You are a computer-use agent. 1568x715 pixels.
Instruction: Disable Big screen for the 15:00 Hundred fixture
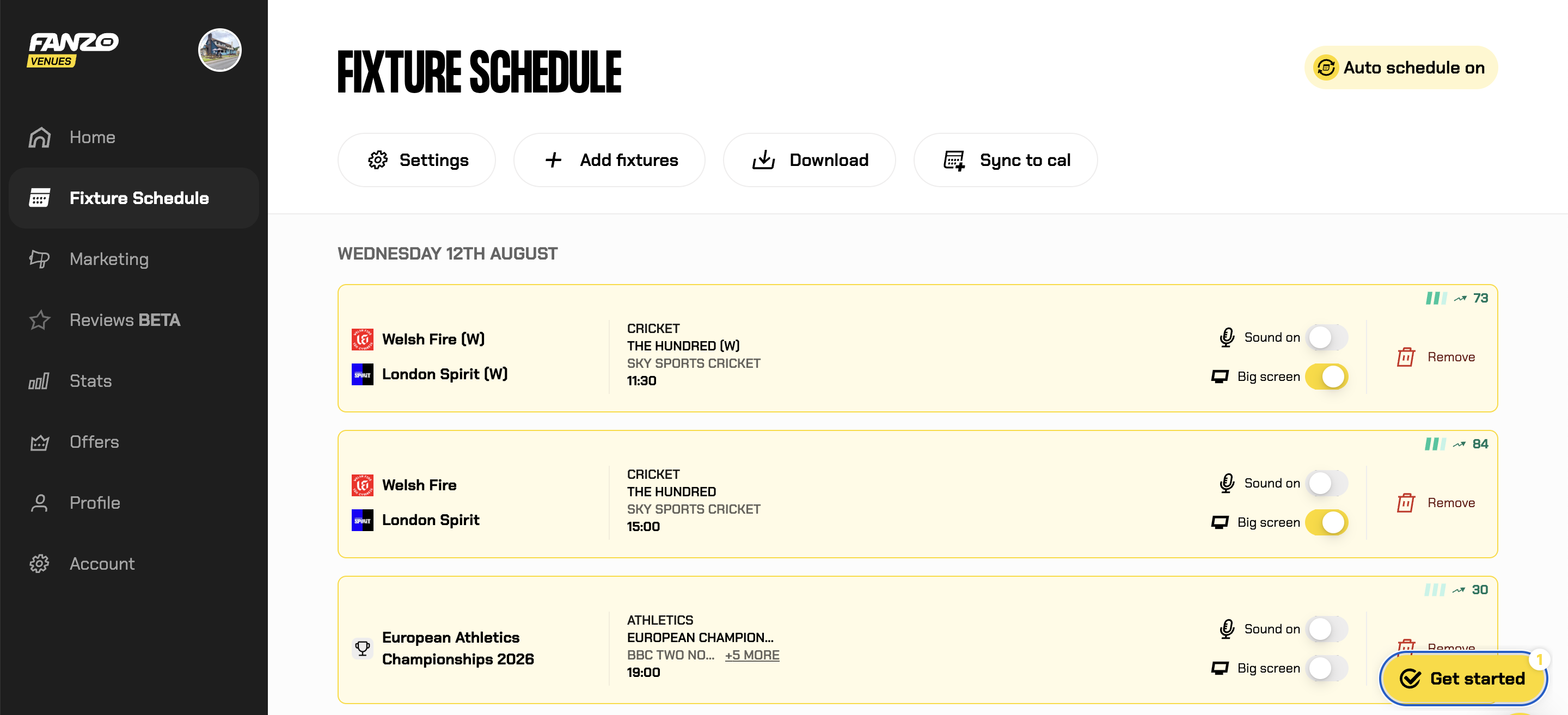[x=1327, y=522]
